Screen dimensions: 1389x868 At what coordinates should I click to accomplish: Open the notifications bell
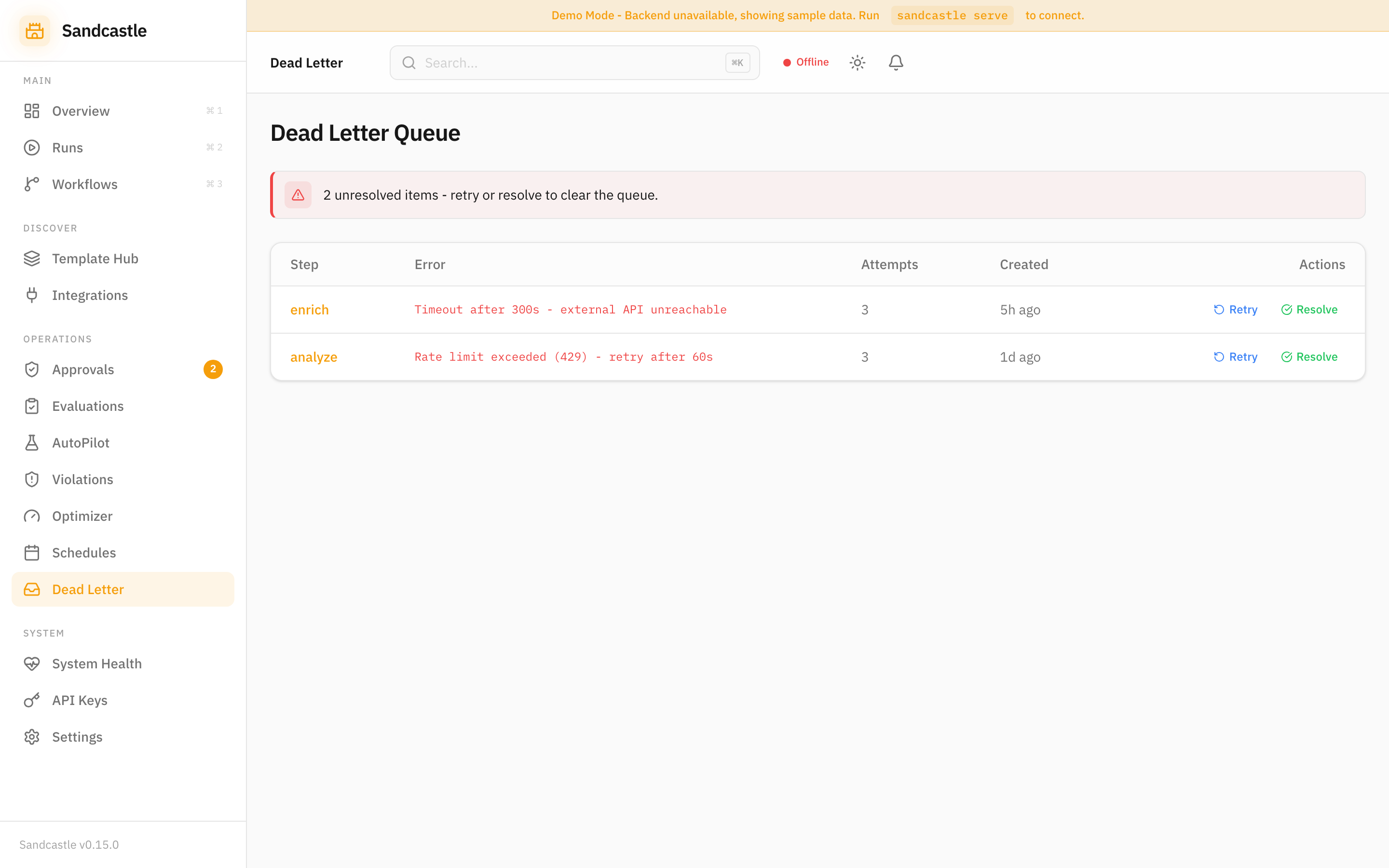tap(896, 63)
